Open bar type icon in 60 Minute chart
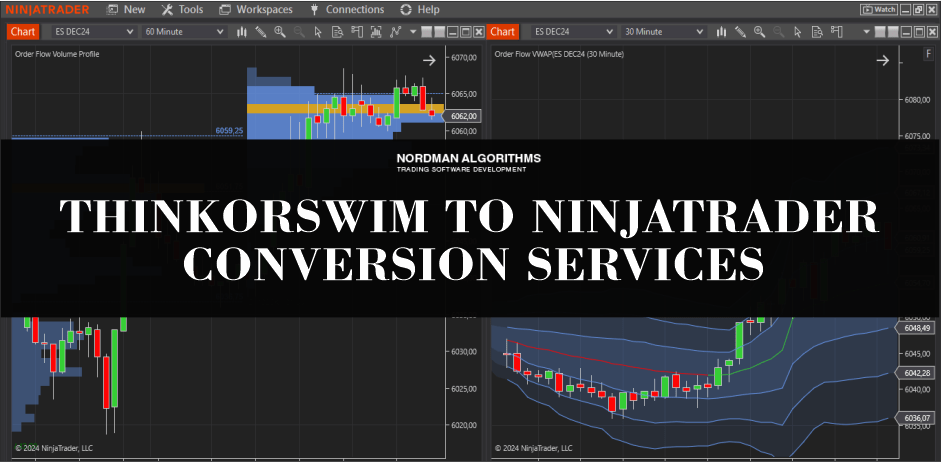Screen dimensions: 941x462 point(242,32)
